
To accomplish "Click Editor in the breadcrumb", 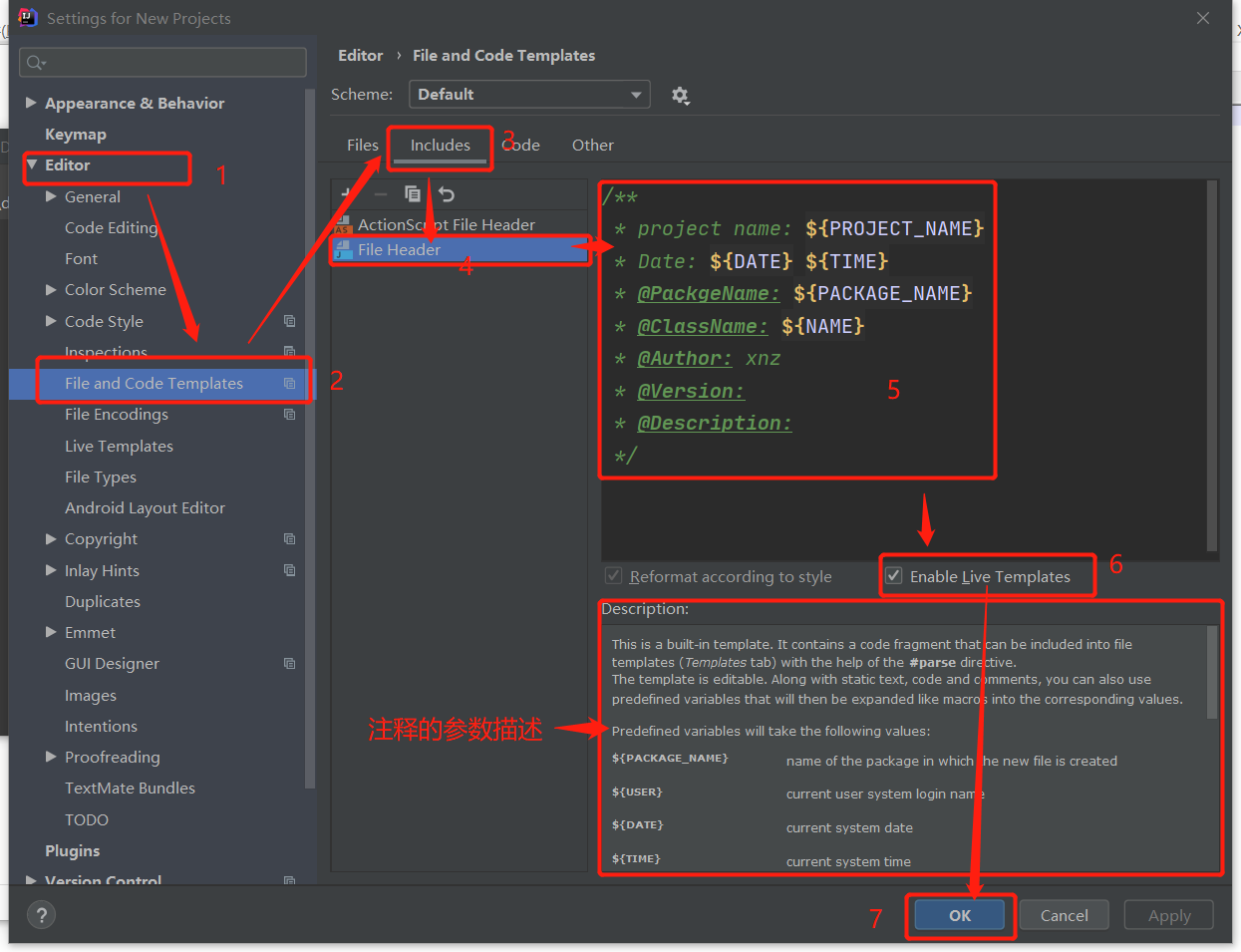I will (360, 56).
